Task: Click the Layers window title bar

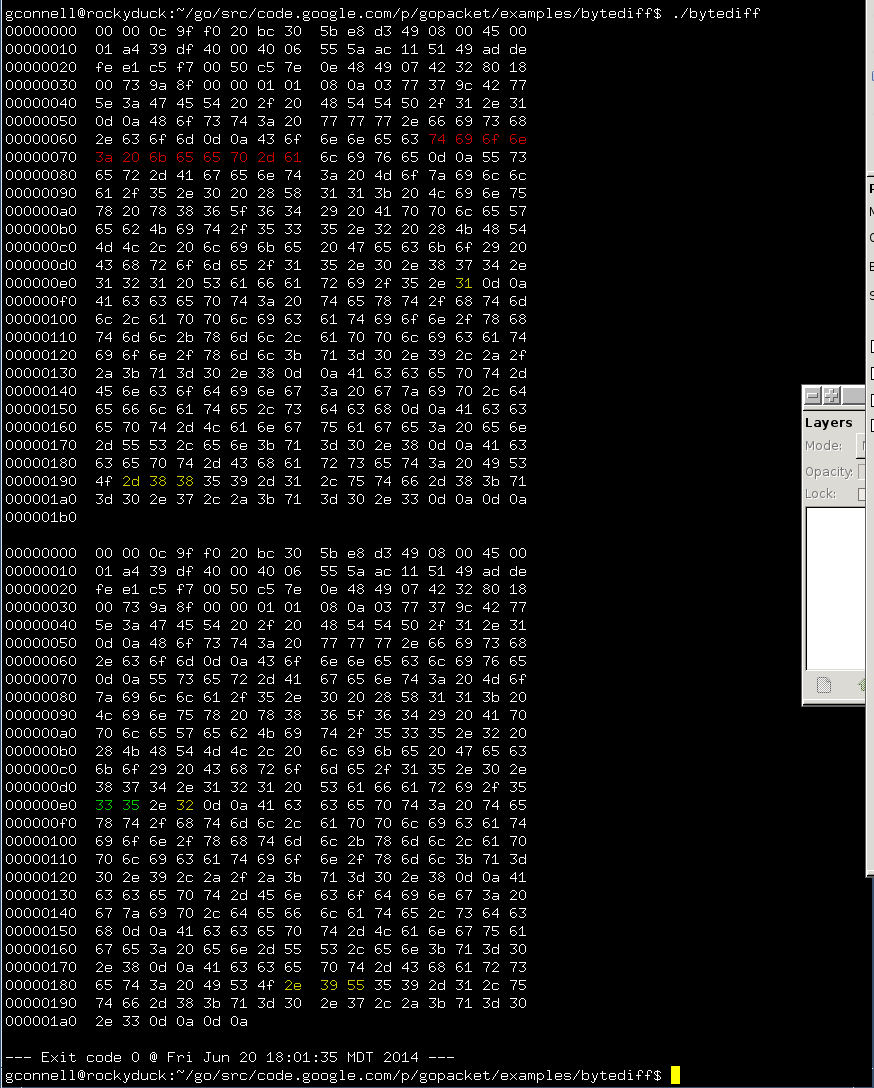Action: pyautogui.click(x=855, y=395)
